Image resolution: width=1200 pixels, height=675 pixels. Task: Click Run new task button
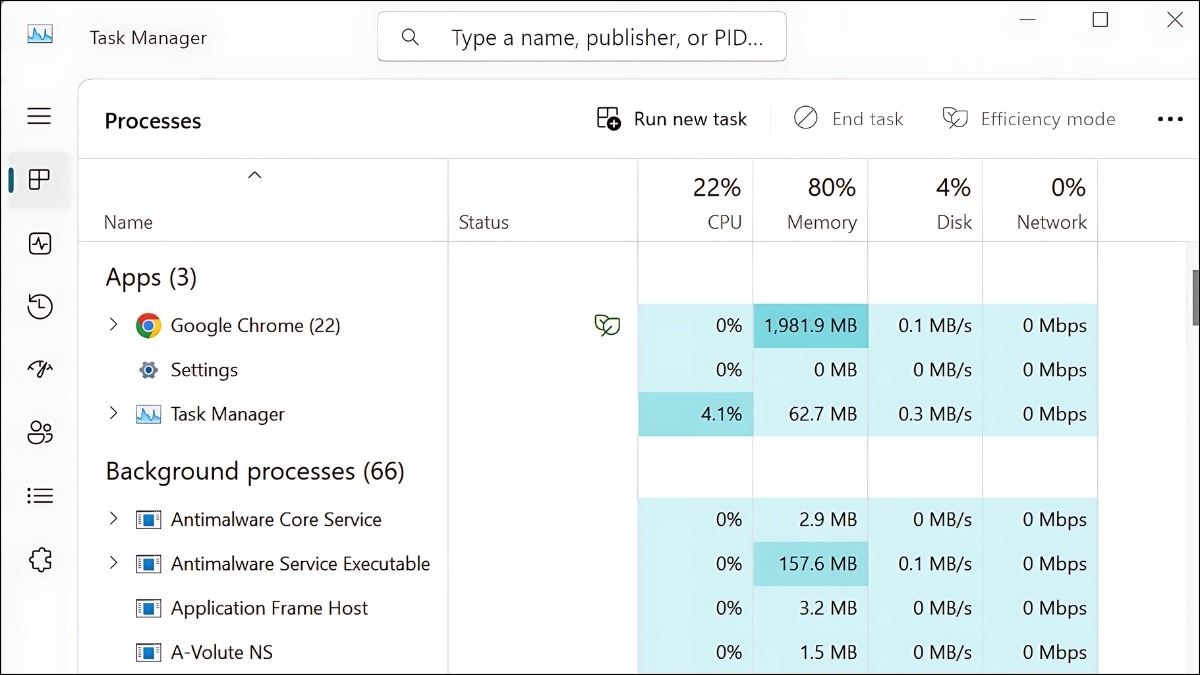pos(672,119)
